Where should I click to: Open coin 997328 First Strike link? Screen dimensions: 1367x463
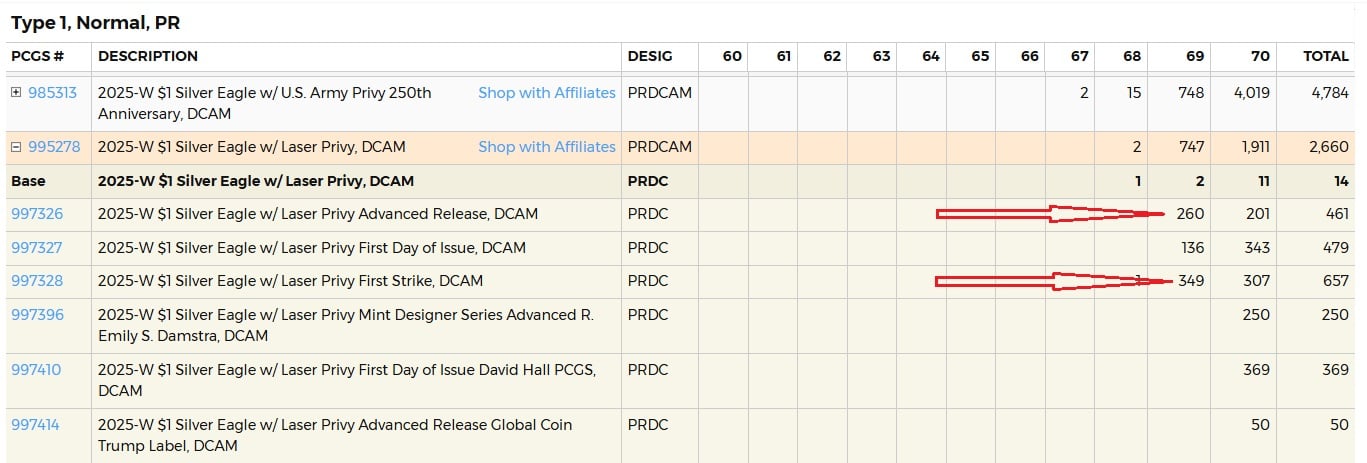[x=37, y=281]
